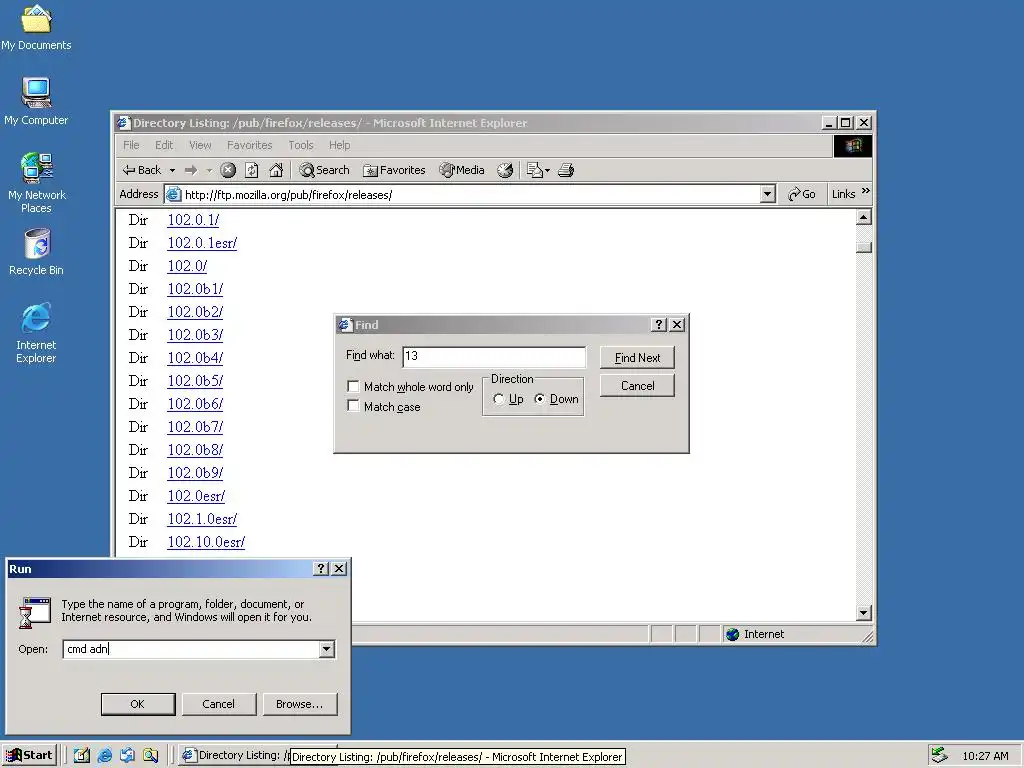
Task: Click the scrollbar up arrow in IE
Action: (x=864, y=217)
